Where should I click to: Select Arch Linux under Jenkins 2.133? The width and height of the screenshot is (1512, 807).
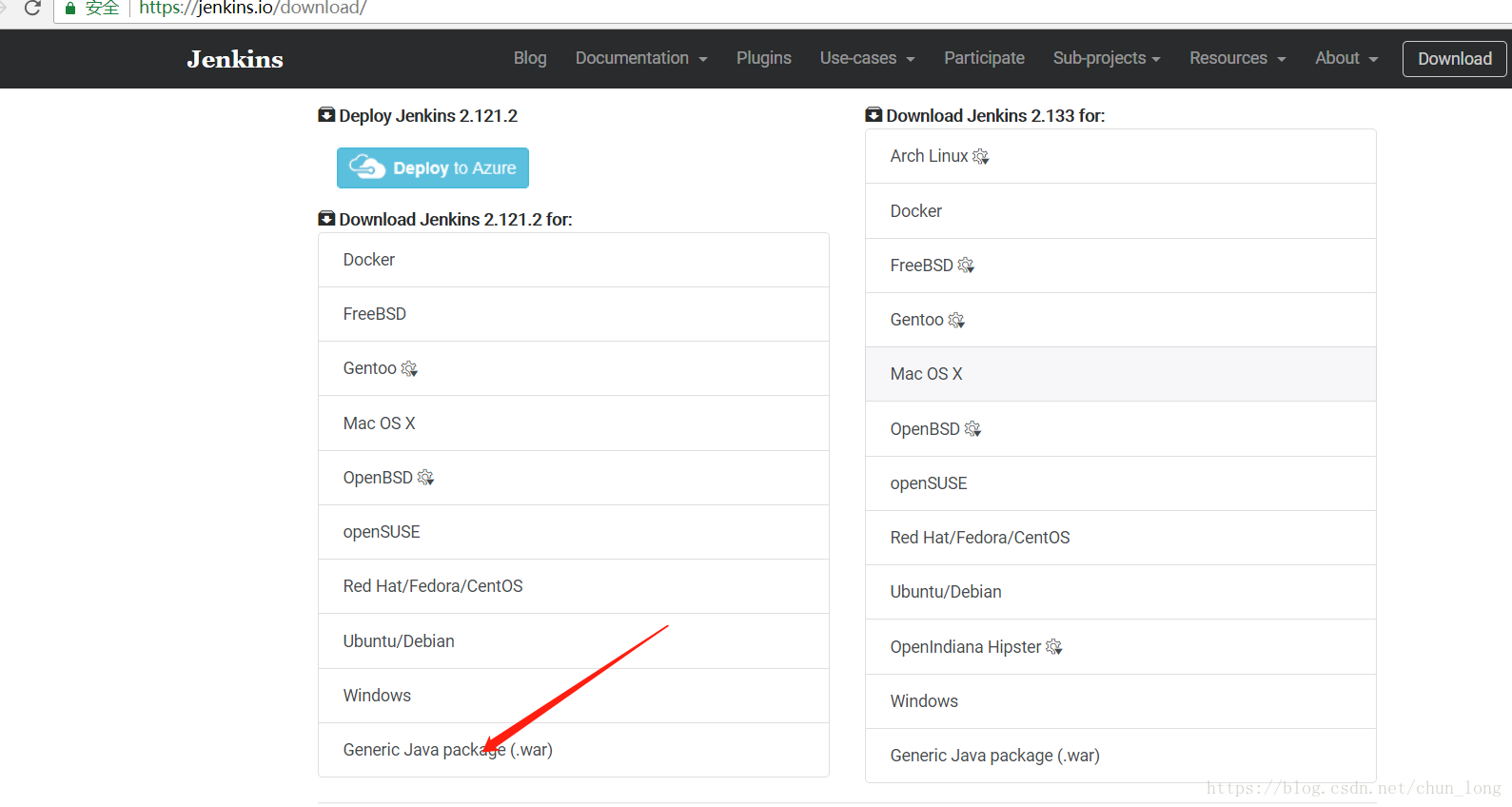(1121, 156)
